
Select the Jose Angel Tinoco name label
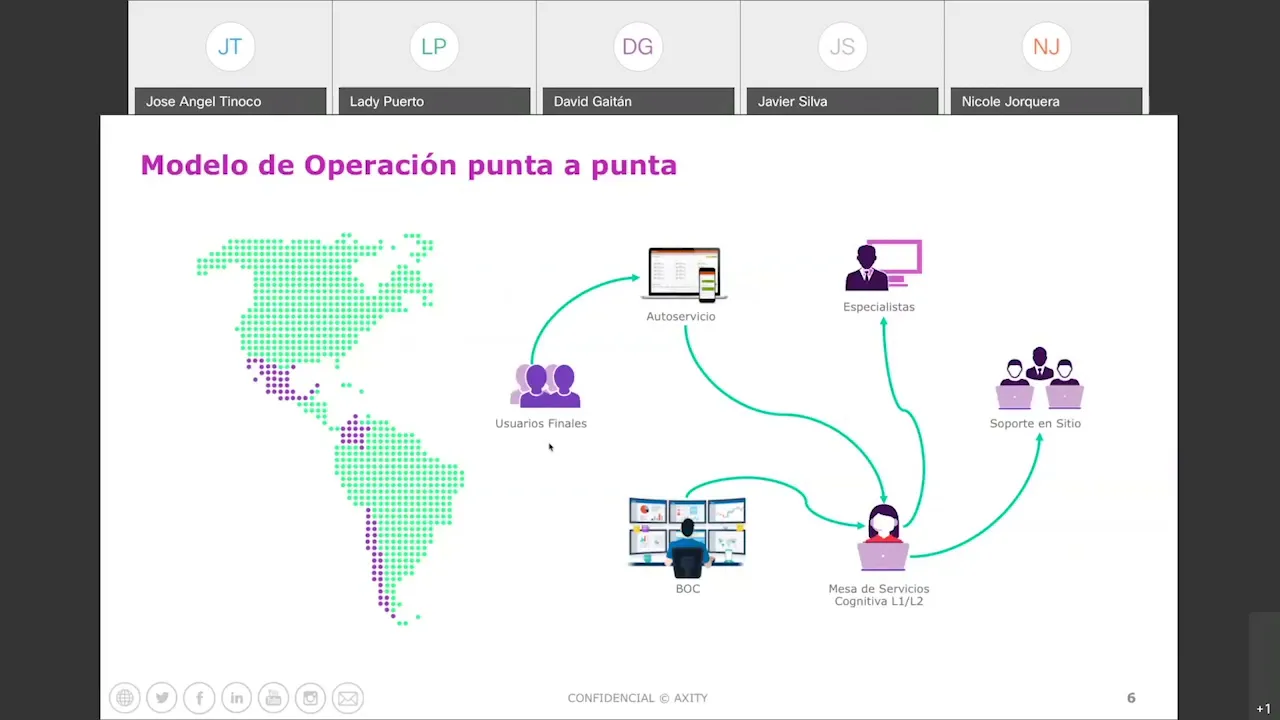(230, 101)
